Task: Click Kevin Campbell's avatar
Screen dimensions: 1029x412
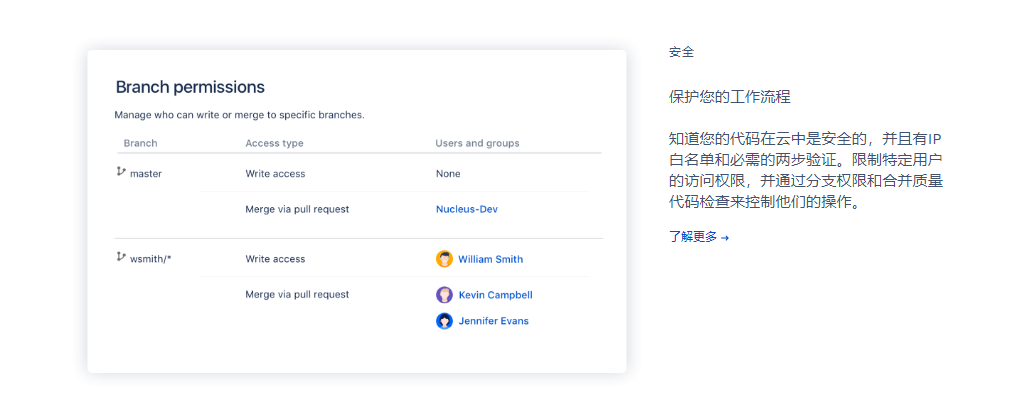Action: tap(444, 295)
